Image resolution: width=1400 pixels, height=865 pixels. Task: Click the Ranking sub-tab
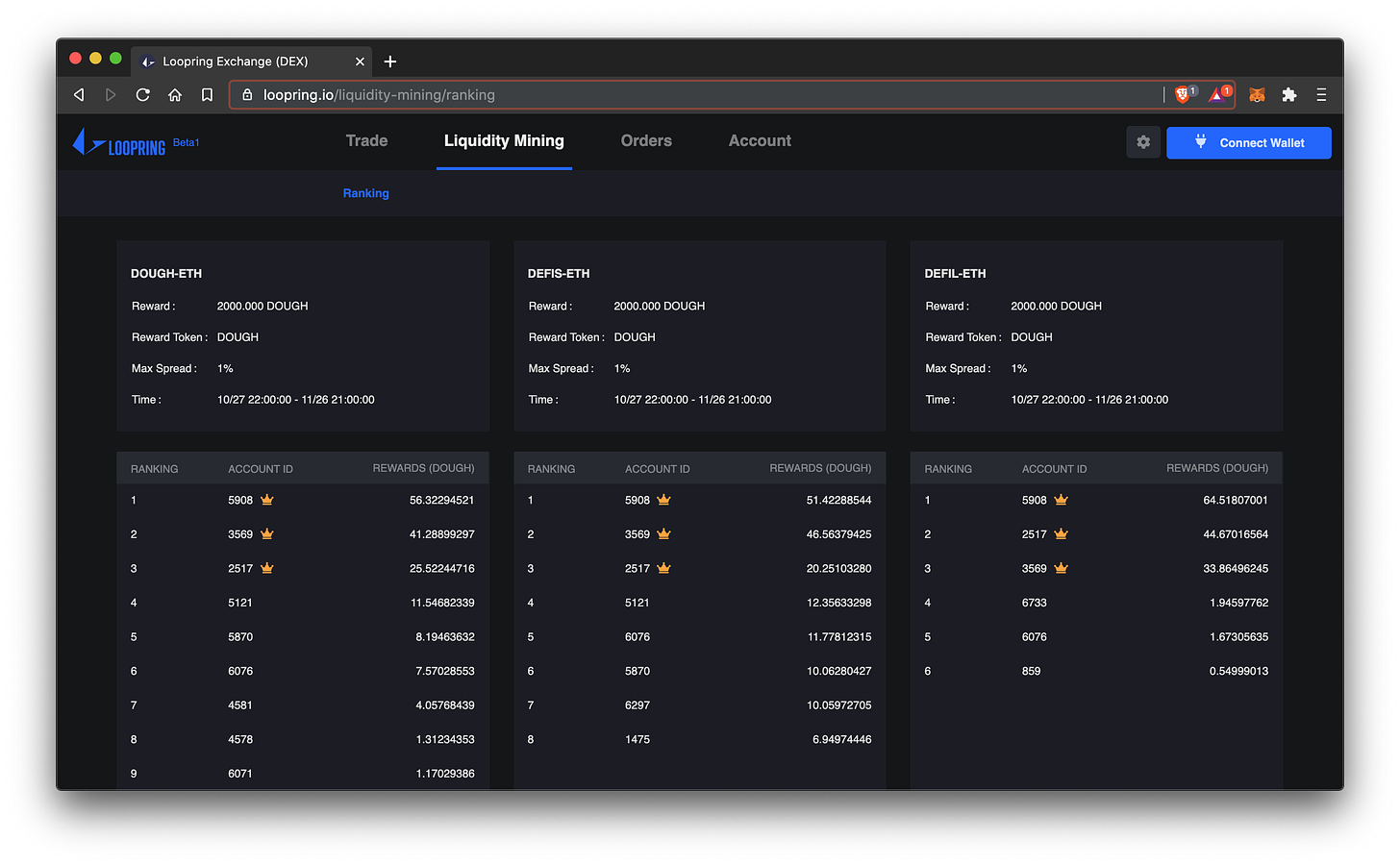tap(366, 193)
